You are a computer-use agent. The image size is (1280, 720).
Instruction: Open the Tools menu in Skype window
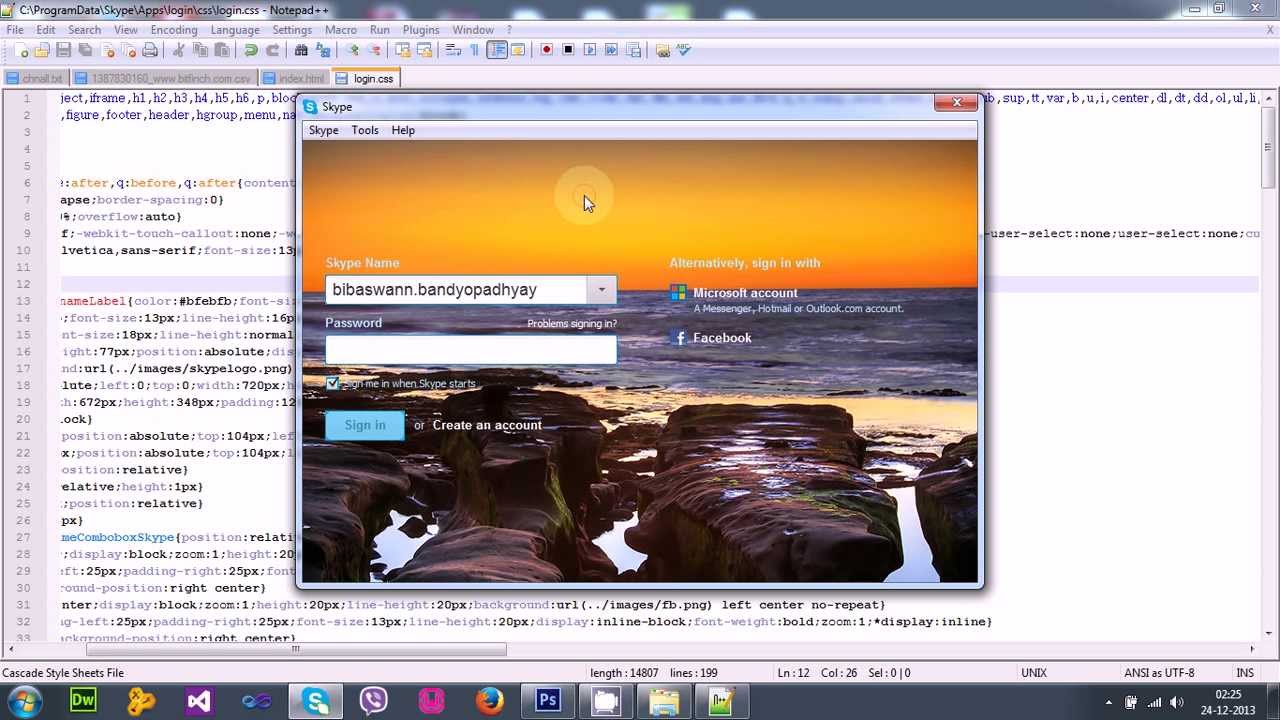(365, 131)
